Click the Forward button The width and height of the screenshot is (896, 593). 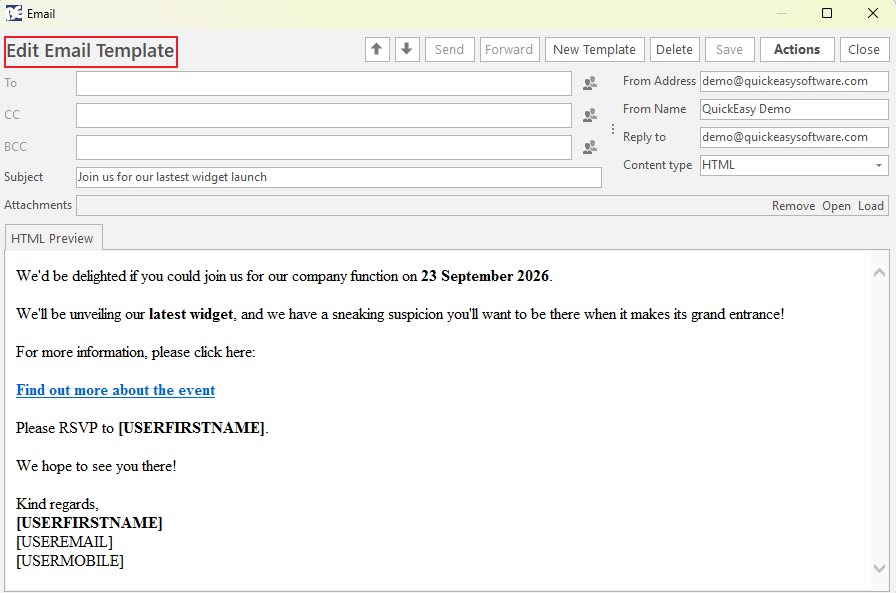pyautogui.click(x=509, y=50)
